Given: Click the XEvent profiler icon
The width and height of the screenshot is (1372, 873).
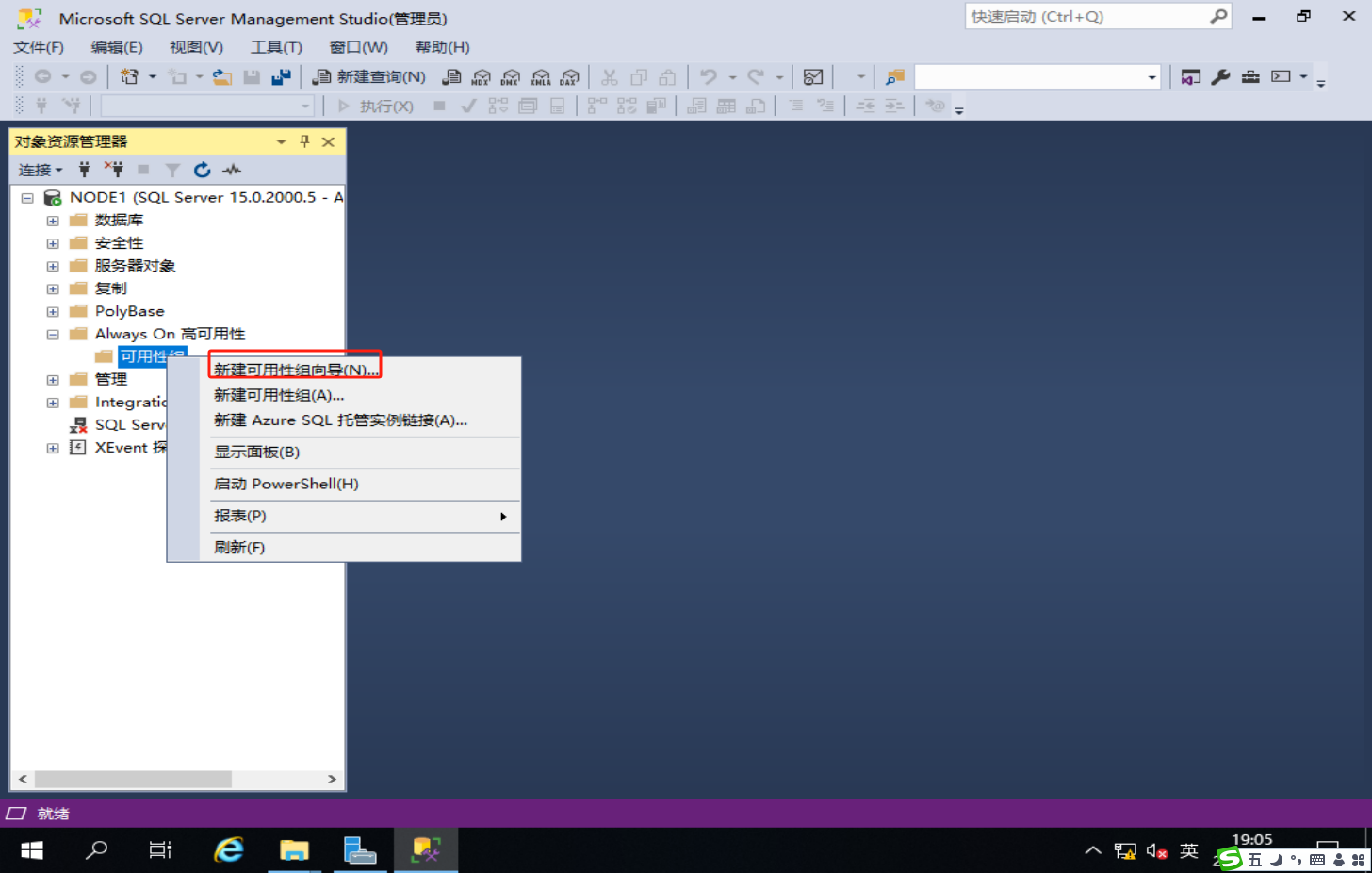Looking at the screenshot, I should pos(78,448).
